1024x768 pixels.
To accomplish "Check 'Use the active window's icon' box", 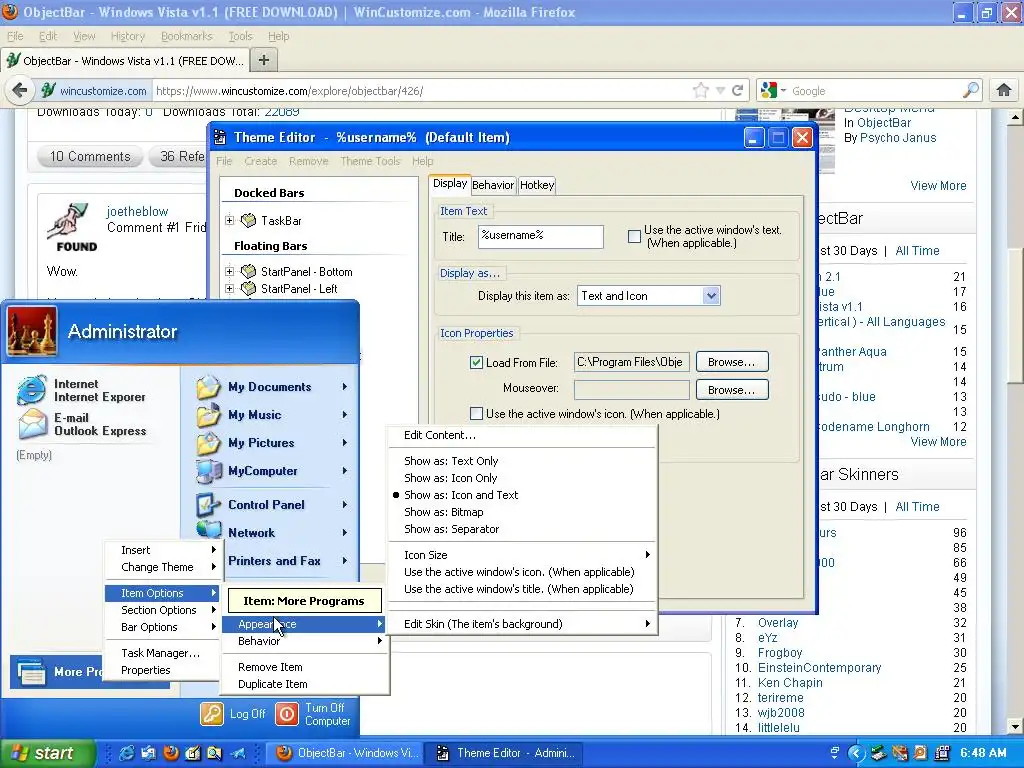I will (x=477, y=413).
